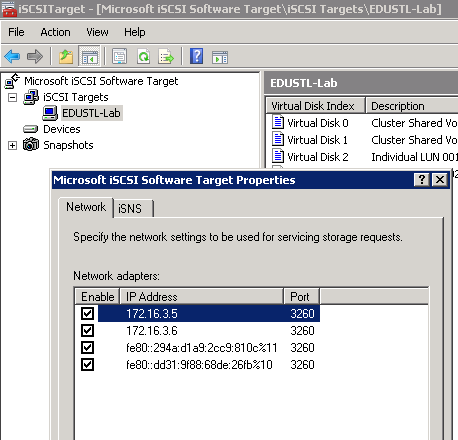The width and height of the screenshot is (458, 440).
Task: Click the iSCSITarget title bar app icon
Action: coord(9,9)
